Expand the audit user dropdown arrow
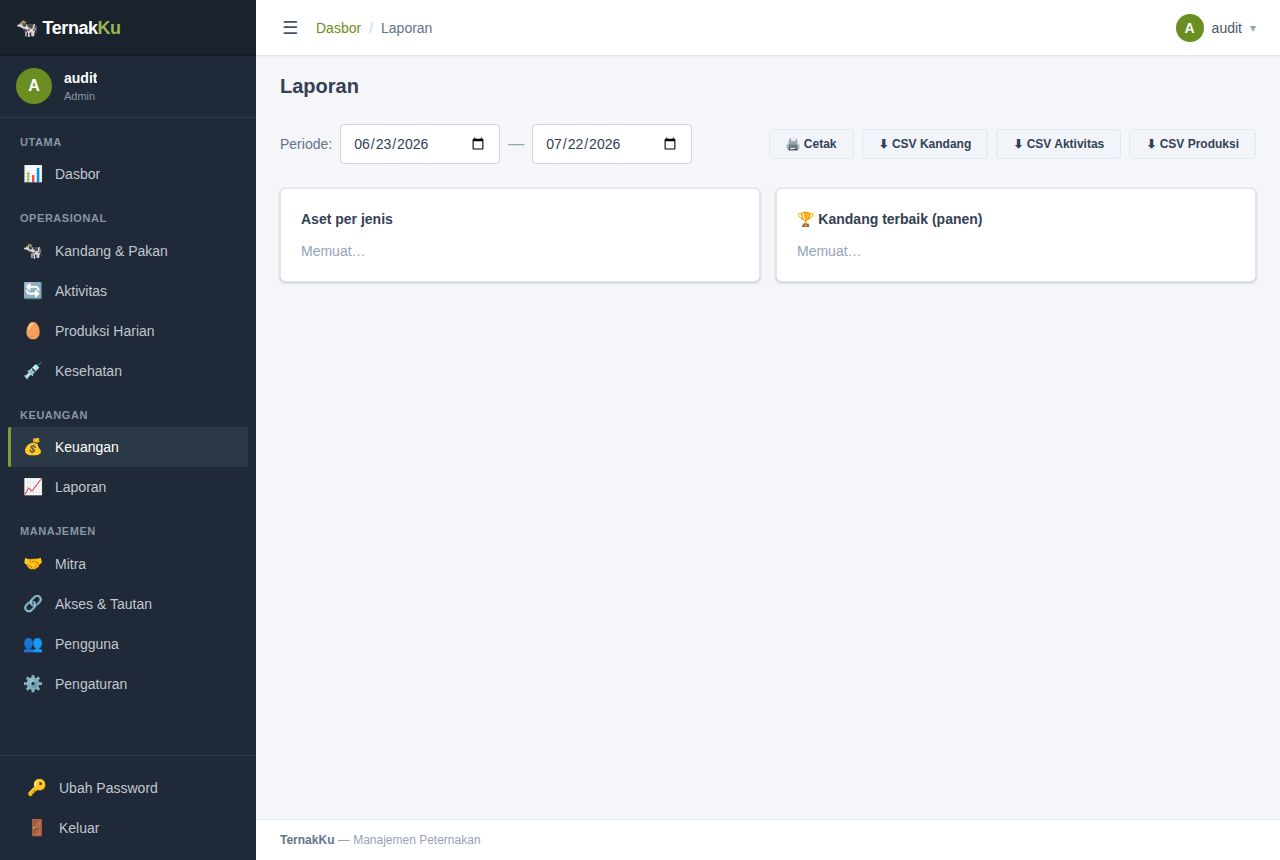This screenshot has height=860, width=1280. 1253,28
